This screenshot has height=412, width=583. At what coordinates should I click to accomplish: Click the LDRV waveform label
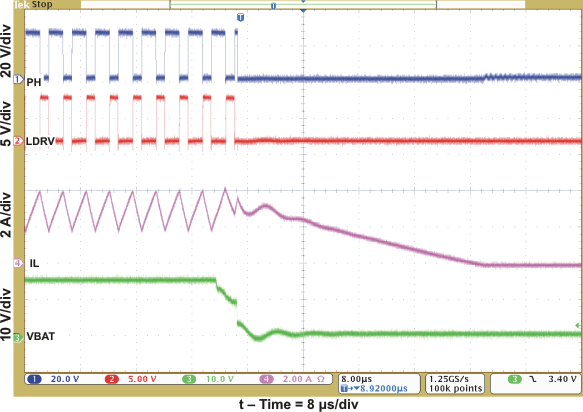[x=40, y=141]
